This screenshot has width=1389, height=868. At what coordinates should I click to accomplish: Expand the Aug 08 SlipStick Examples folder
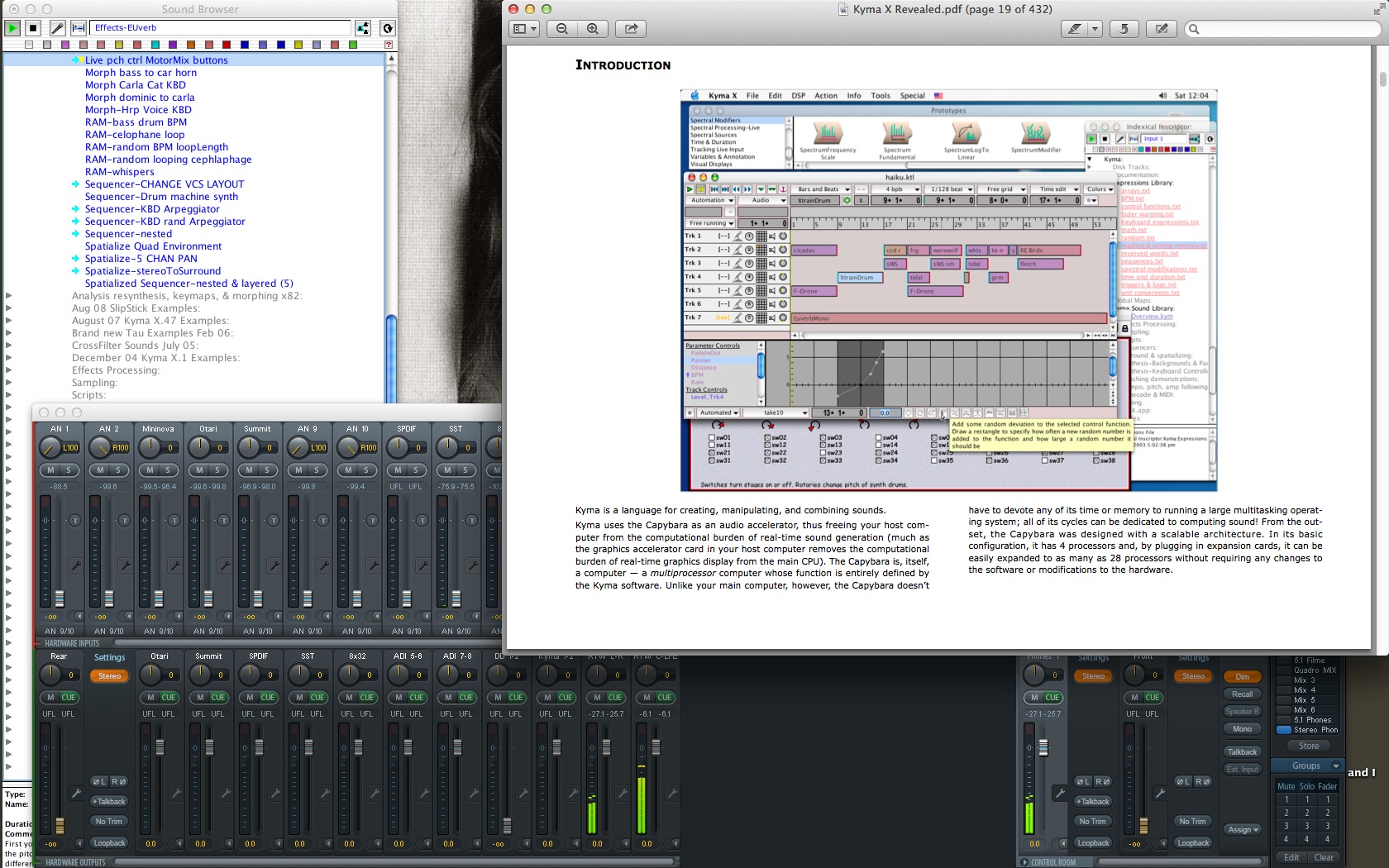point(9,308)
